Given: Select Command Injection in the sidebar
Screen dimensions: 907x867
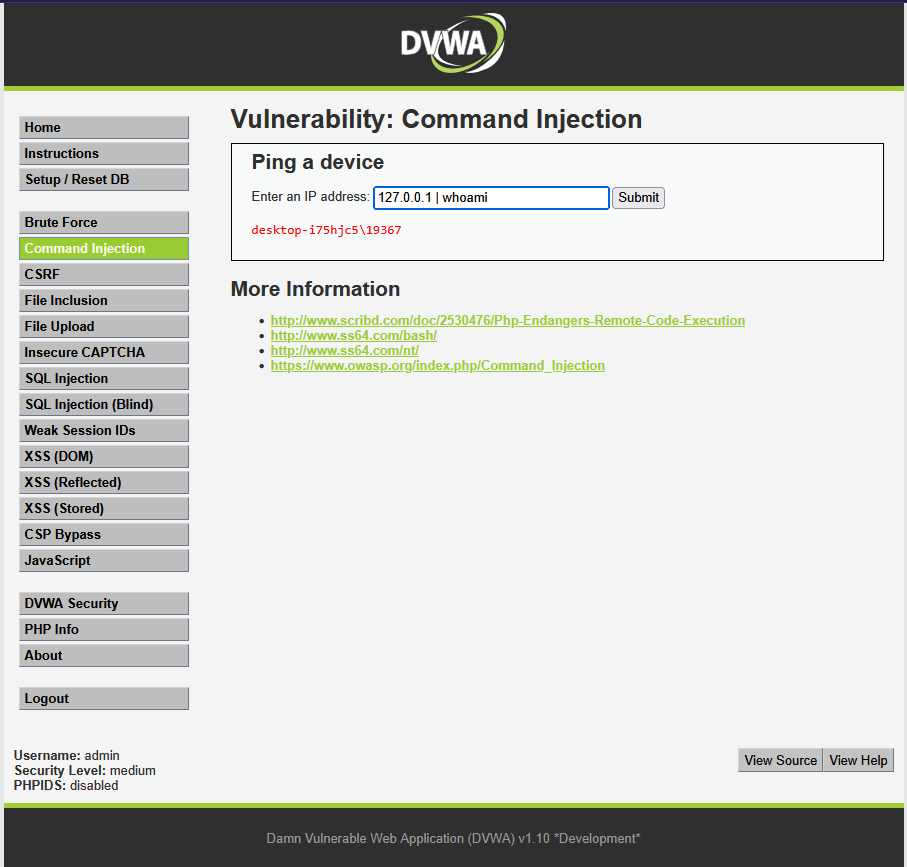Looking at the screenshot, I should click(x=104, y=248).
